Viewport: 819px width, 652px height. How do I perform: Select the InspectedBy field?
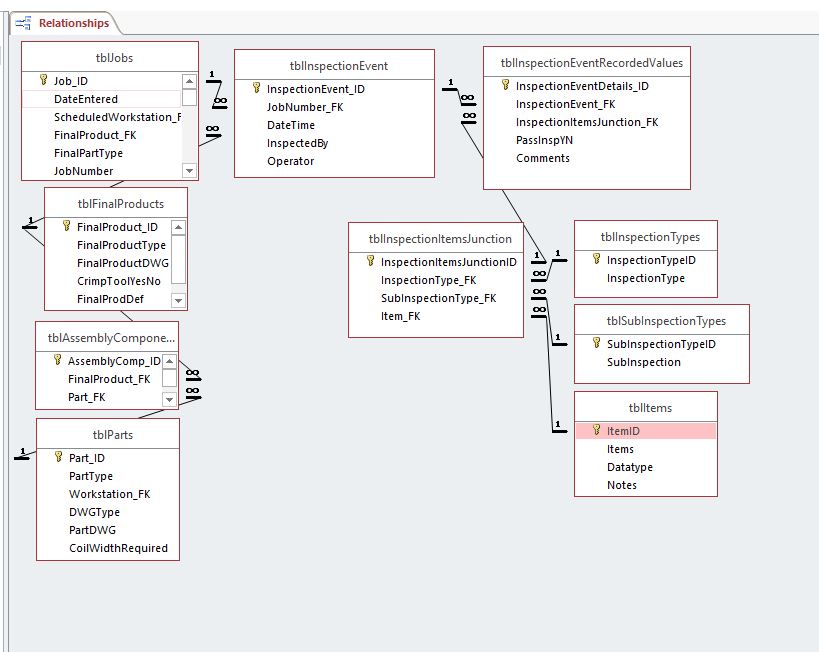[297, 143]
